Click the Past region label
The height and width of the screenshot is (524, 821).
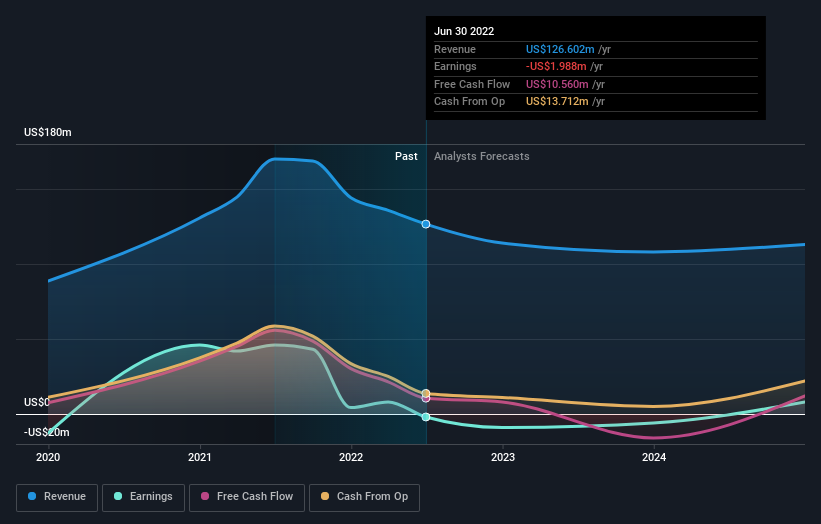pos(406,156)
